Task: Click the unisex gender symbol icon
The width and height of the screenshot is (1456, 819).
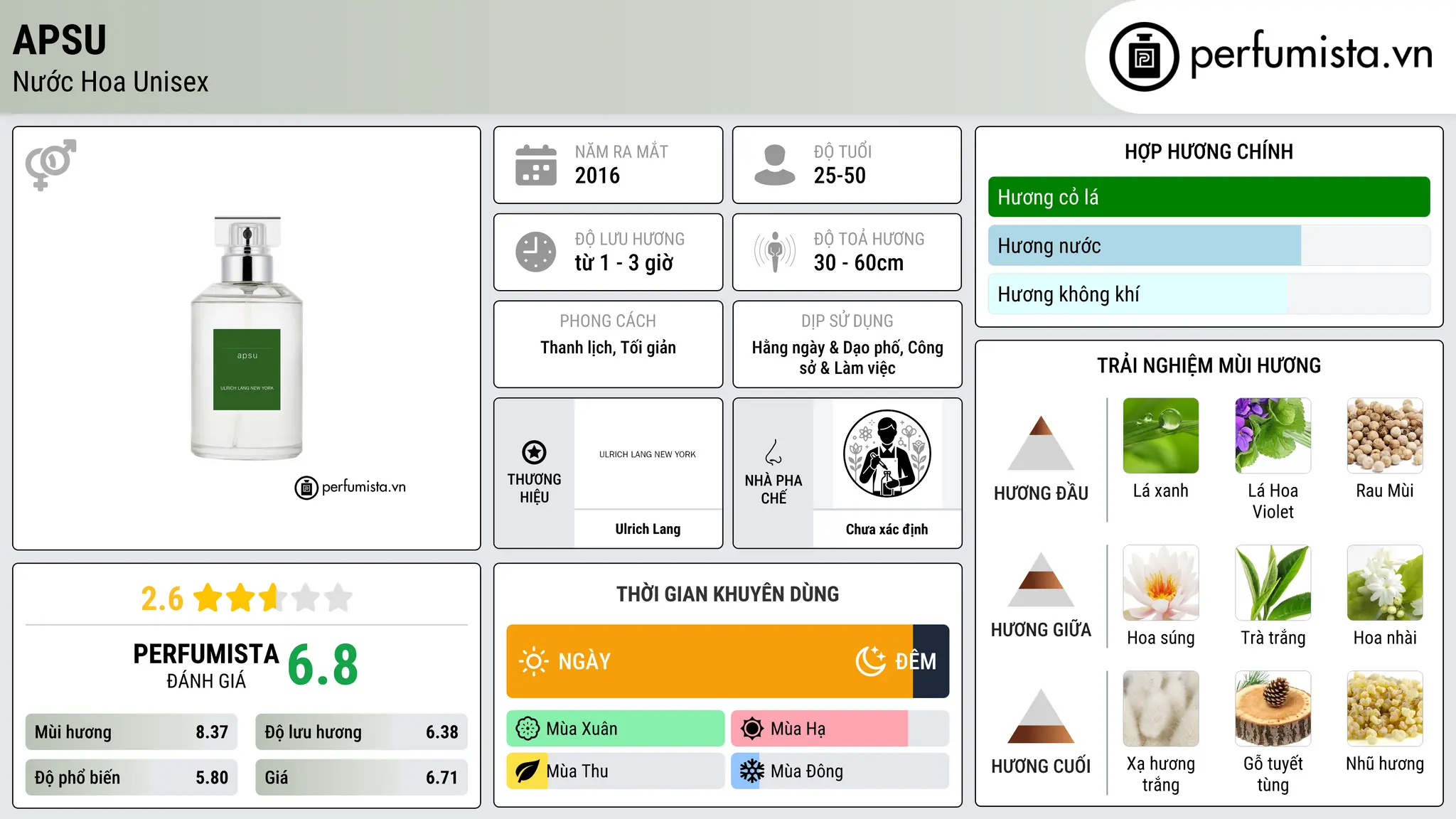Action: pyautogui.click(x=50, y=165)
